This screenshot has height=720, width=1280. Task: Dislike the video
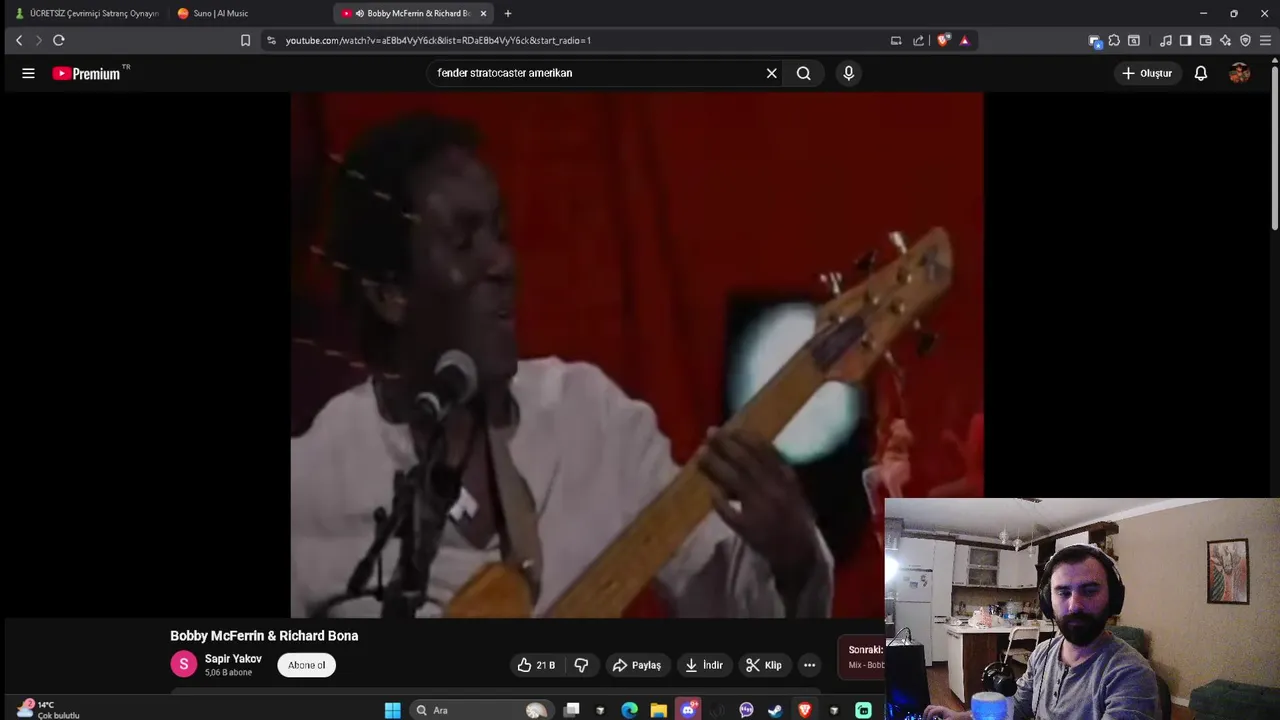(581, 665)
